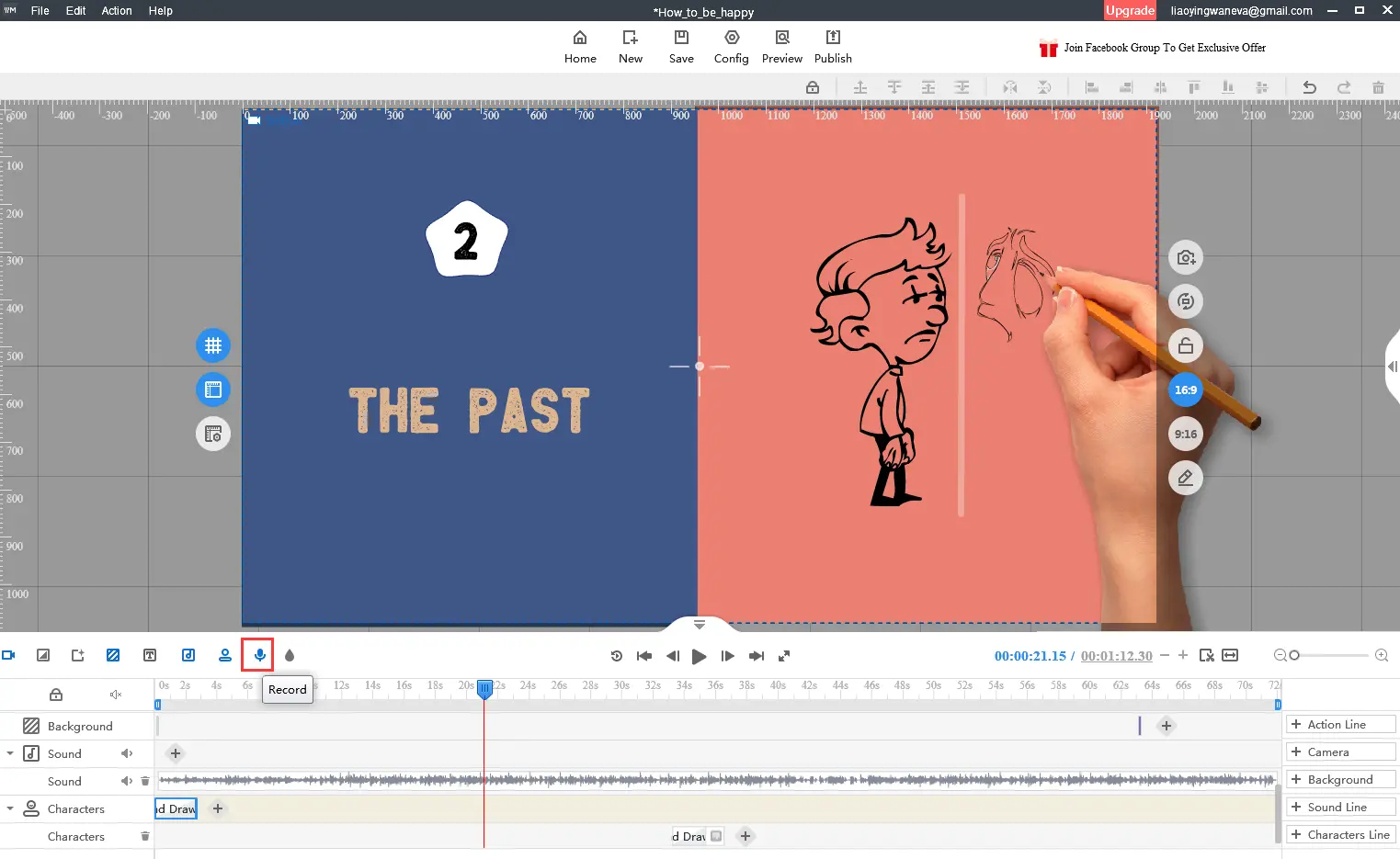The height and width of the screenshot is (859, 1400).
Task: Open the File menu
Action: coord(40,11)
